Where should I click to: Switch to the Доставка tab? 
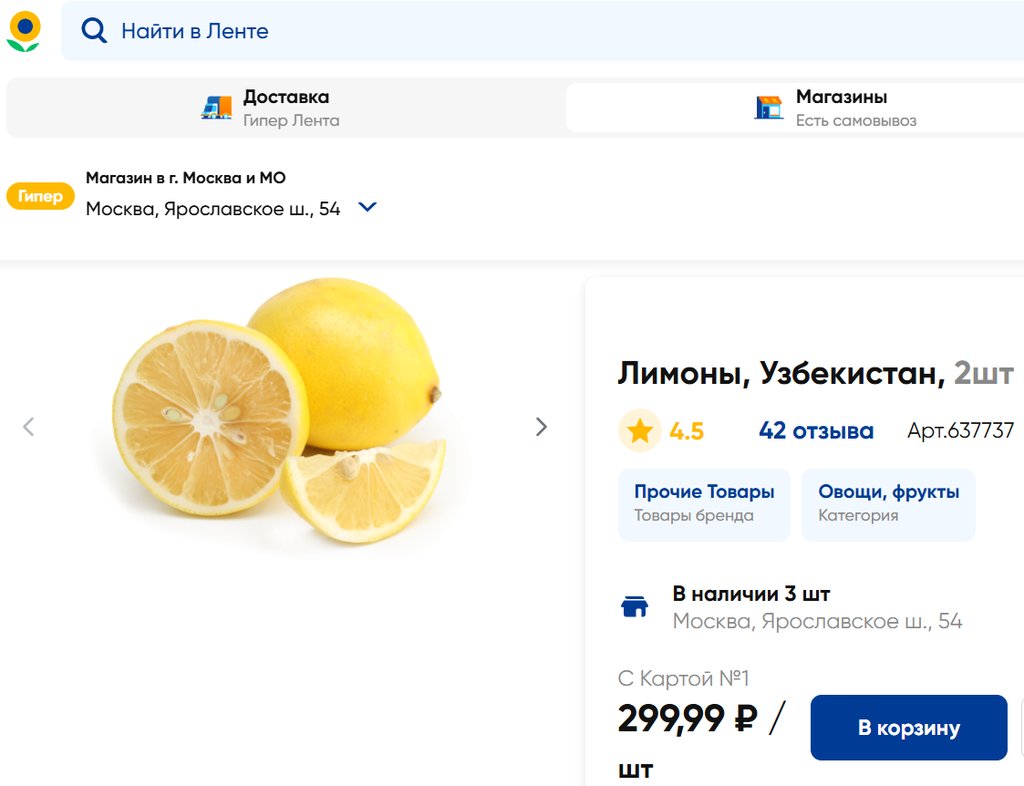tap(286, 108)
